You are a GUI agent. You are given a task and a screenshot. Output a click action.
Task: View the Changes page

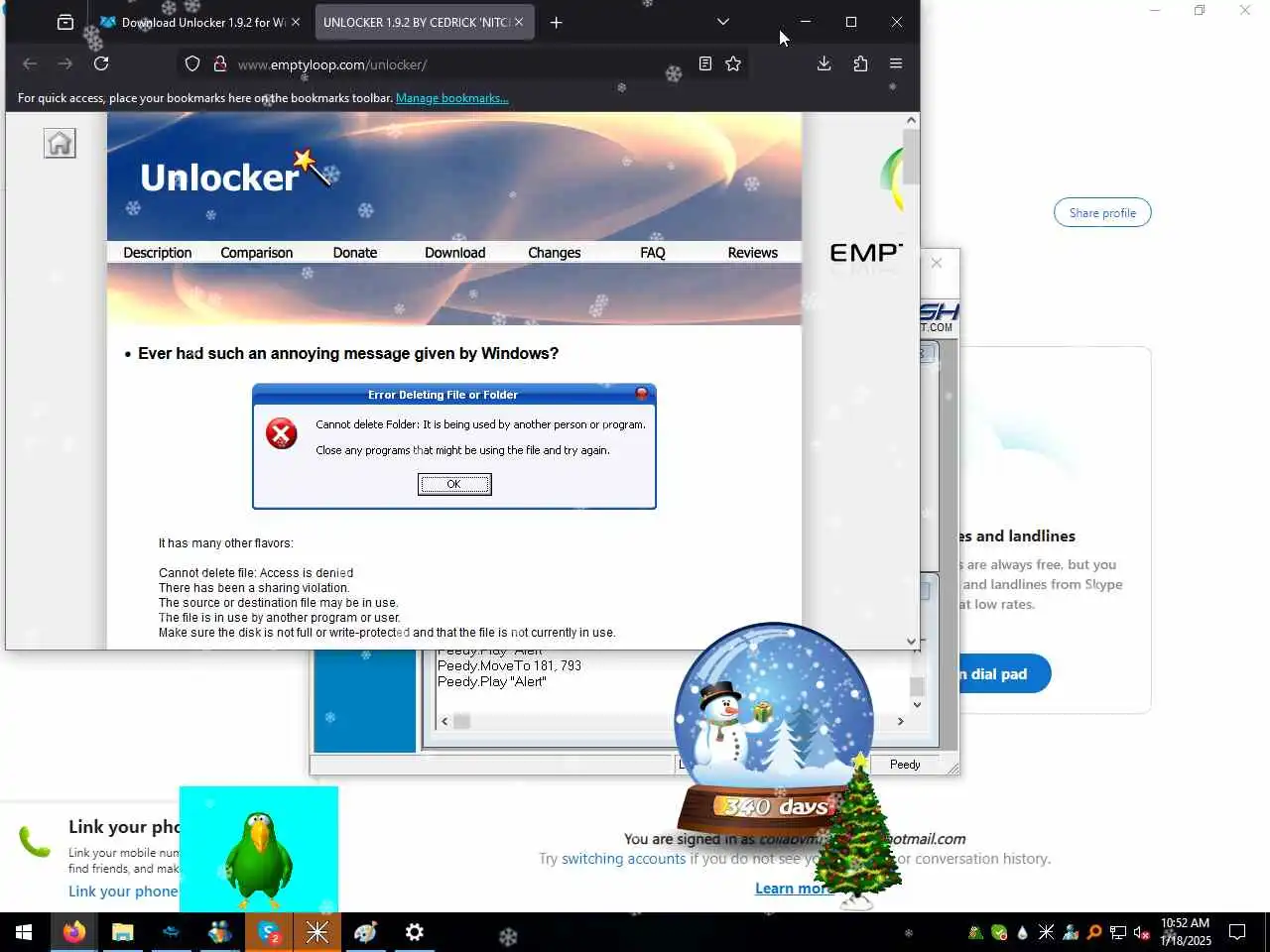555,253
